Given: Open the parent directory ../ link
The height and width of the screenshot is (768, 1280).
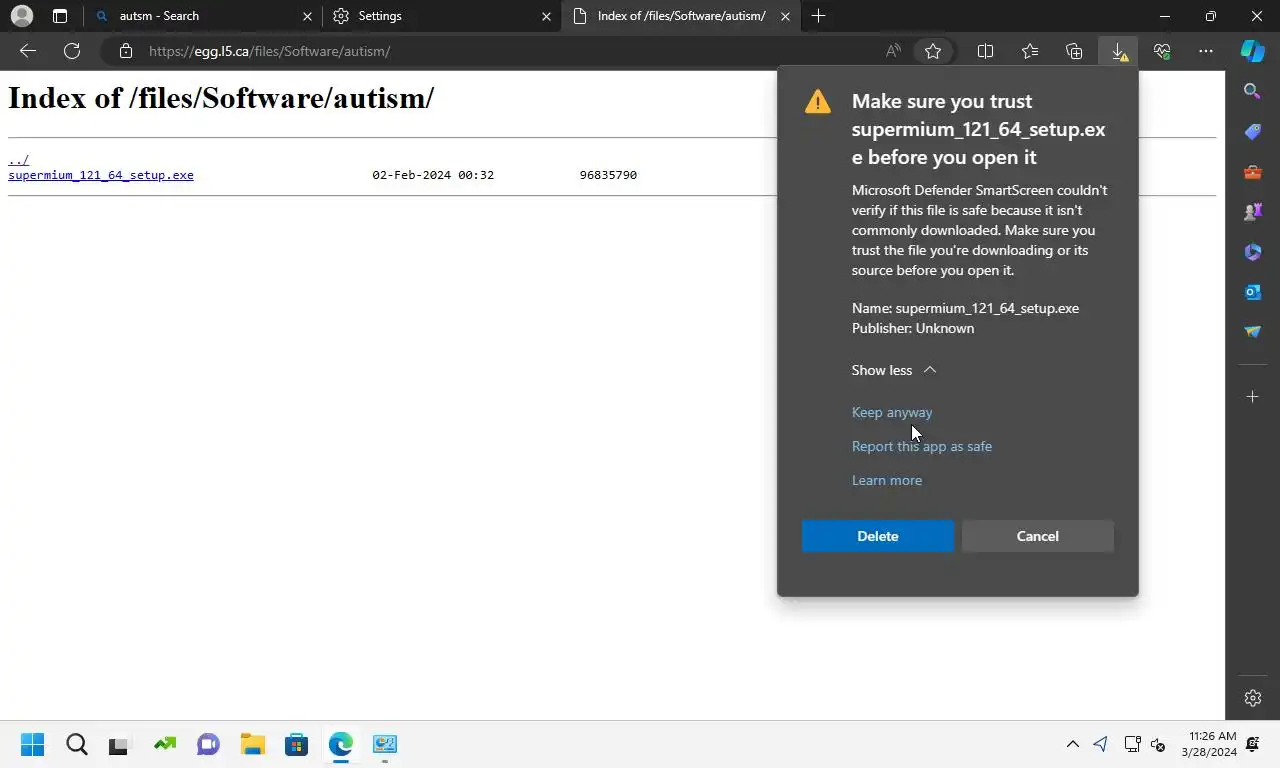Looking at the screenshot, I should (18, 160).
